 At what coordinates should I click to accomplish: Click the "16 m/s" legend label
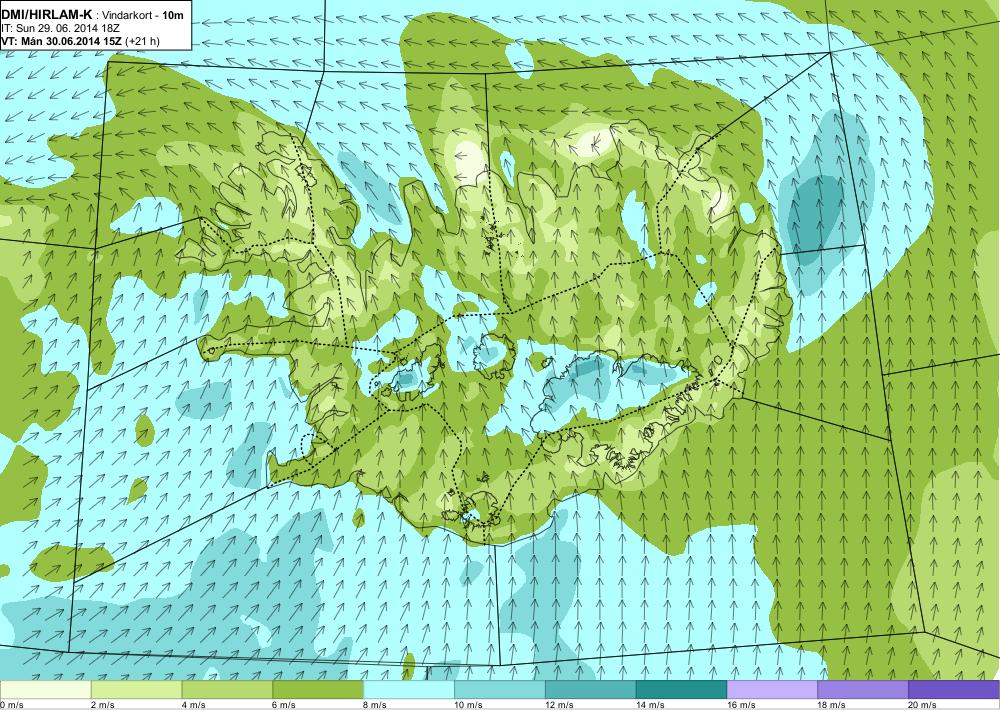pyautogui.click(x=742, y=705)
